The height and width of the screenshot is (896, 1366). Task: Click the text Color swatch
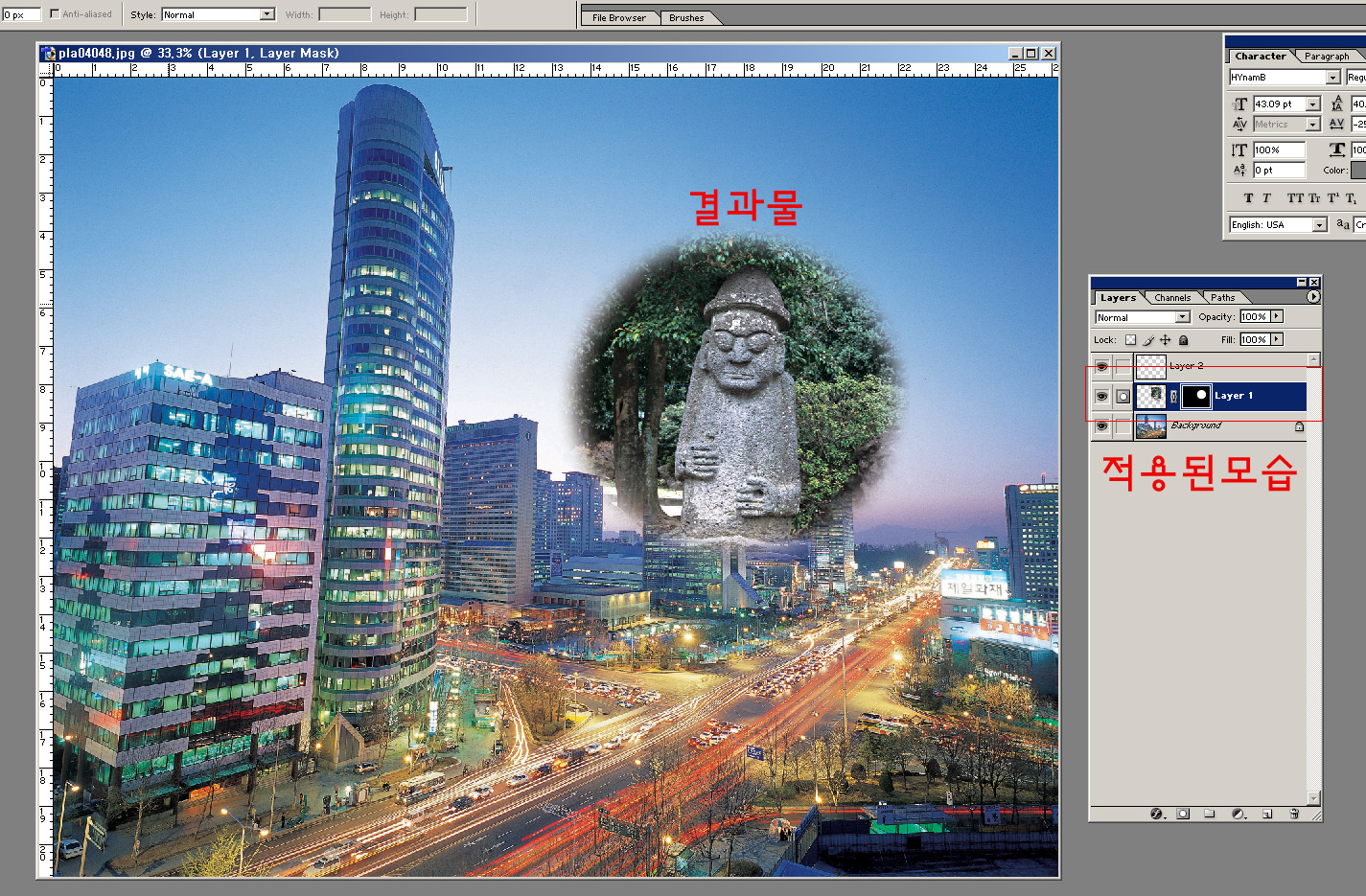click(x=1358, y=171)
